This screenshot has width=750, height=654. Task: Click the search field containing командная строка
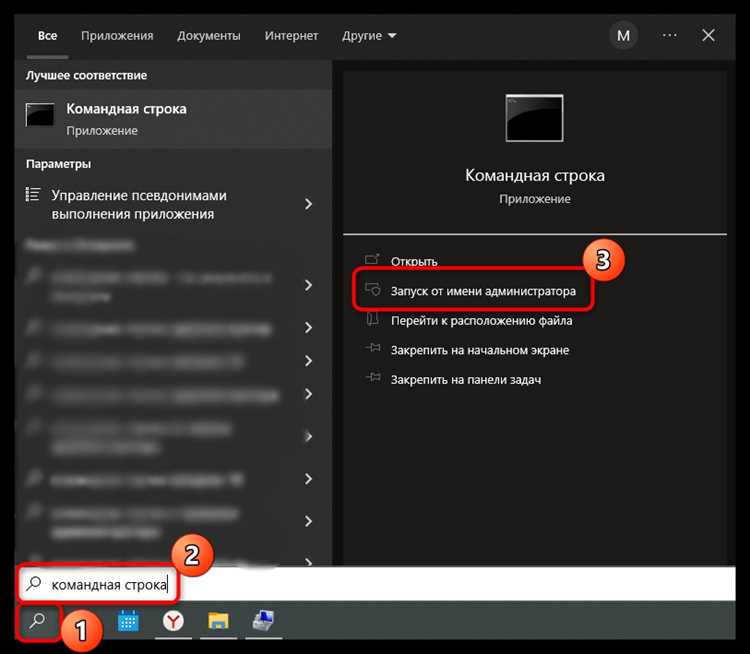(376, 584)
